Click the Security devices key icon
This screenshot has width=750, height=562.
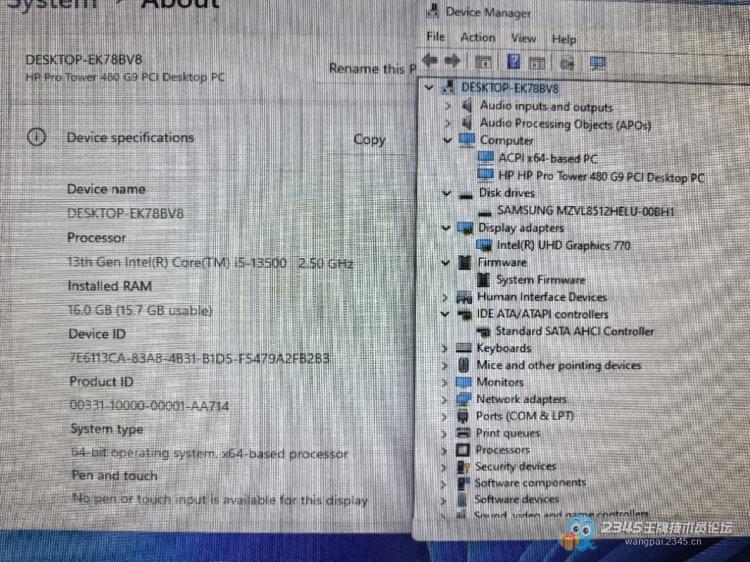click(463, 467)
